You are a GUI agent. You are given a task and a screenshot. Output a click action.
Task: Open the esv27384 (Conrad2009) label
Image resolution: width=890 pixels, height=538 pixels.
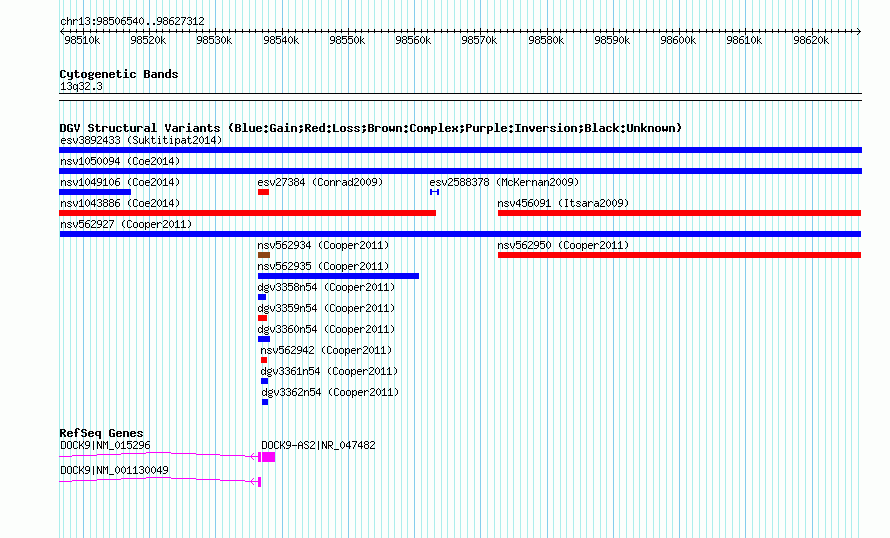coord(320,182)
